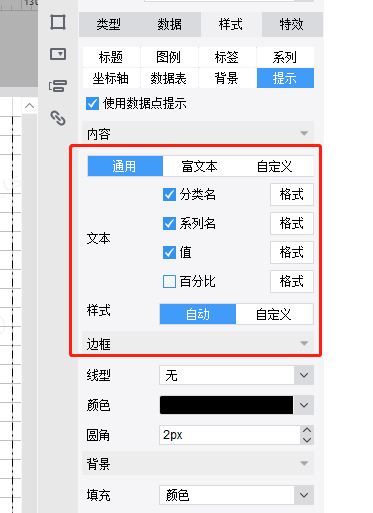Click the up arrow on the canvas scrollbar
The height and width of the screenshot is (513, 373).
tap(29, 106)
